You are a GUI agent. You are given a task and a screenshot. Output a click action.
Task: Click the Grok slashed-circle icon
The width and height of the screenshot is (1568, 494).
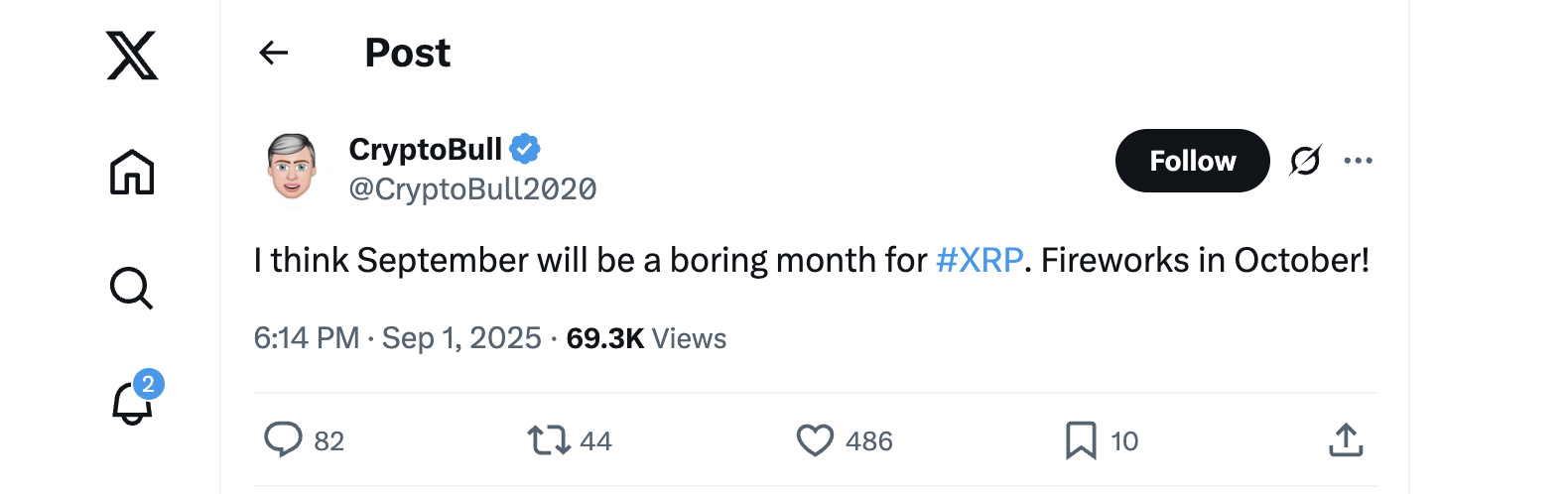click(x=1305, y=160)
